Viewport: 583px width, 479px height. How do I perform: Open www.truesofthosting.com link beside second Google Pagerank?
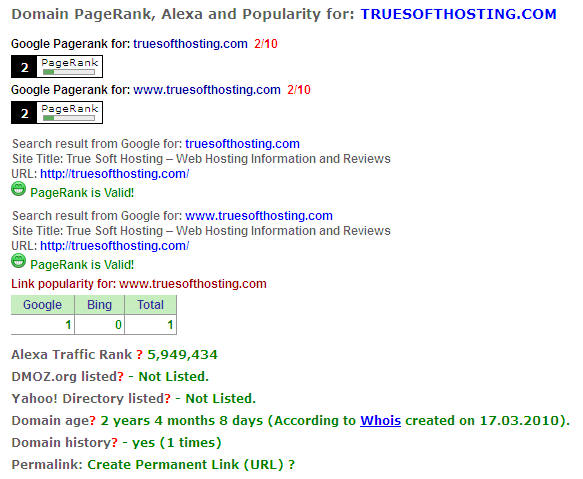pyautogui.click(x=207, y=90)
